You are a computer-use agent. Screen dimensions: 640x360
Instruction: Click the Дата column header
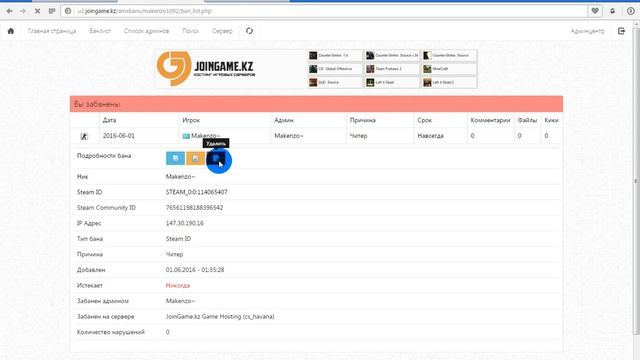pos(109,120)
